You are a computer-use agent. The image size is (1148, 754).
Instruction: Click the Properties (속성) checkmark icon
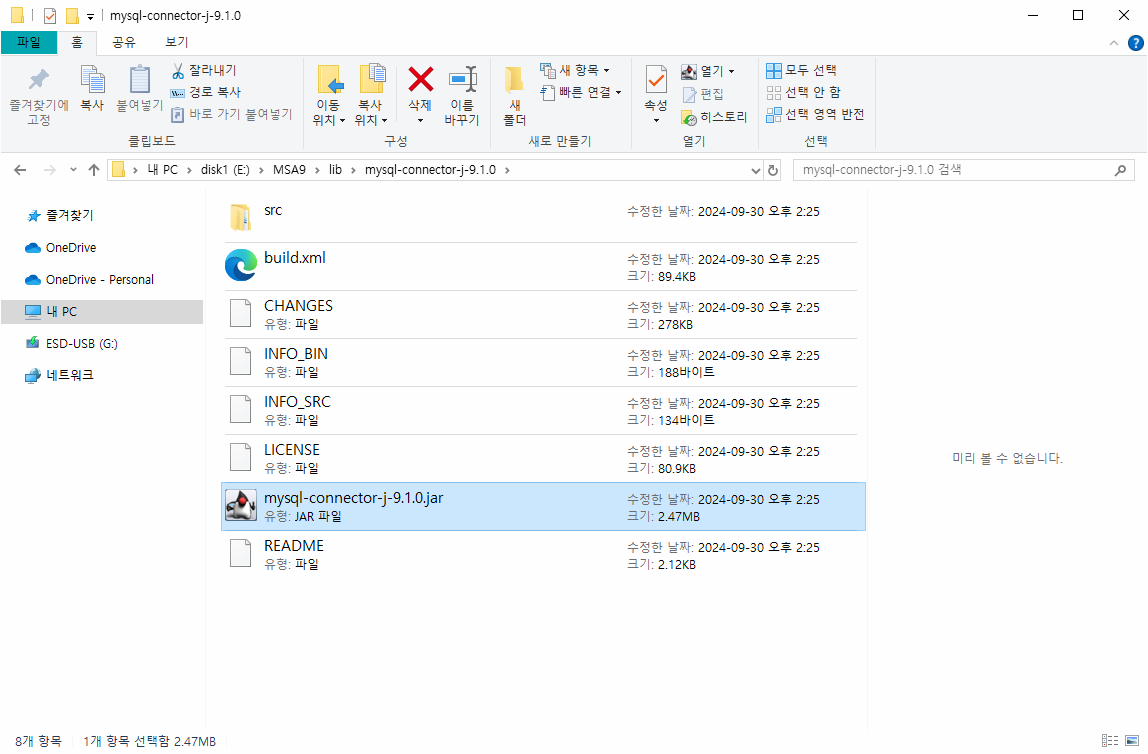point(656,80)
